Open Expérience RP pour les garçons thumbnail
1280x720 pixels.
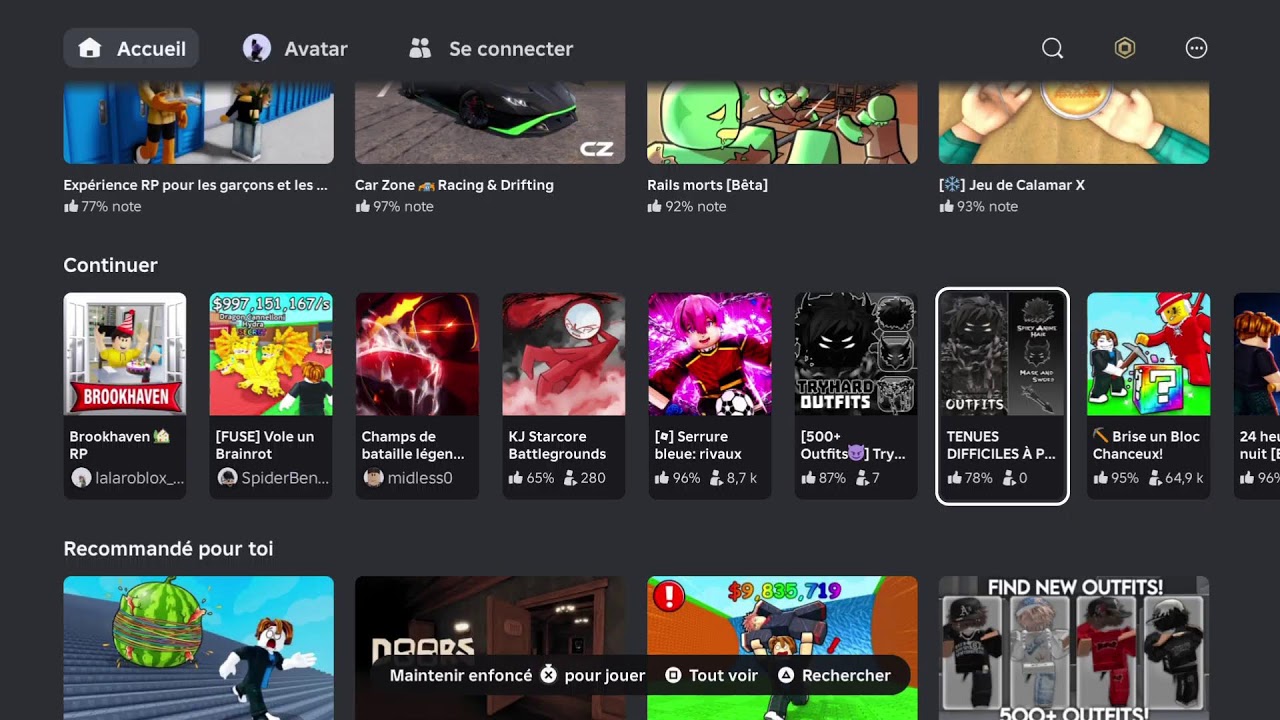coord(199,122)
